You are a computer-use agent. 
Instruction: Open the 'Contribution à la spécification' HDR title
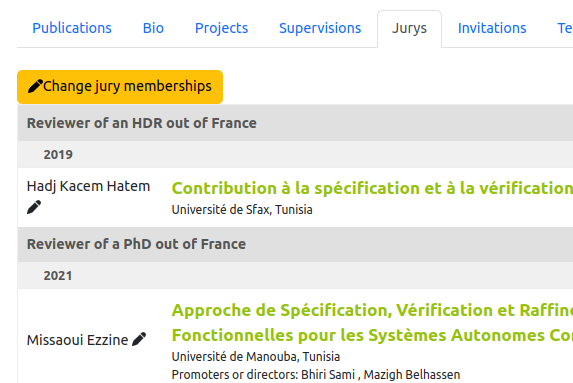pyautogui.click(x=372, y=188)
